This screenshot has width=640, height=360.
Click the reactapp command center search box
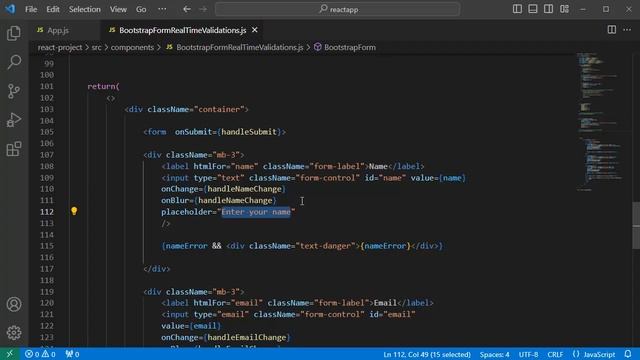tap(338, 9)
